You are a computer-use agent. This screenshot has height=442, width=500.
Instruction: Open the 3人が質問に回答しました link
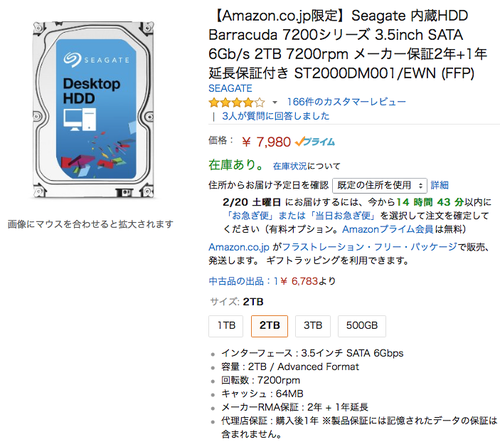point(276,116)
